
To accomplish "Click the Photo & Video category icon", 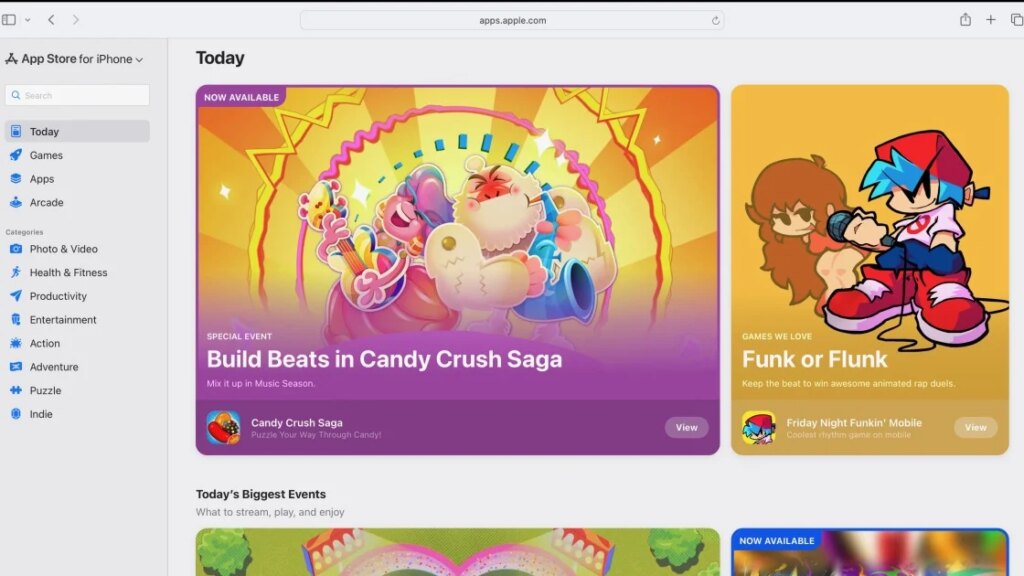I will (x=18, y=249).
